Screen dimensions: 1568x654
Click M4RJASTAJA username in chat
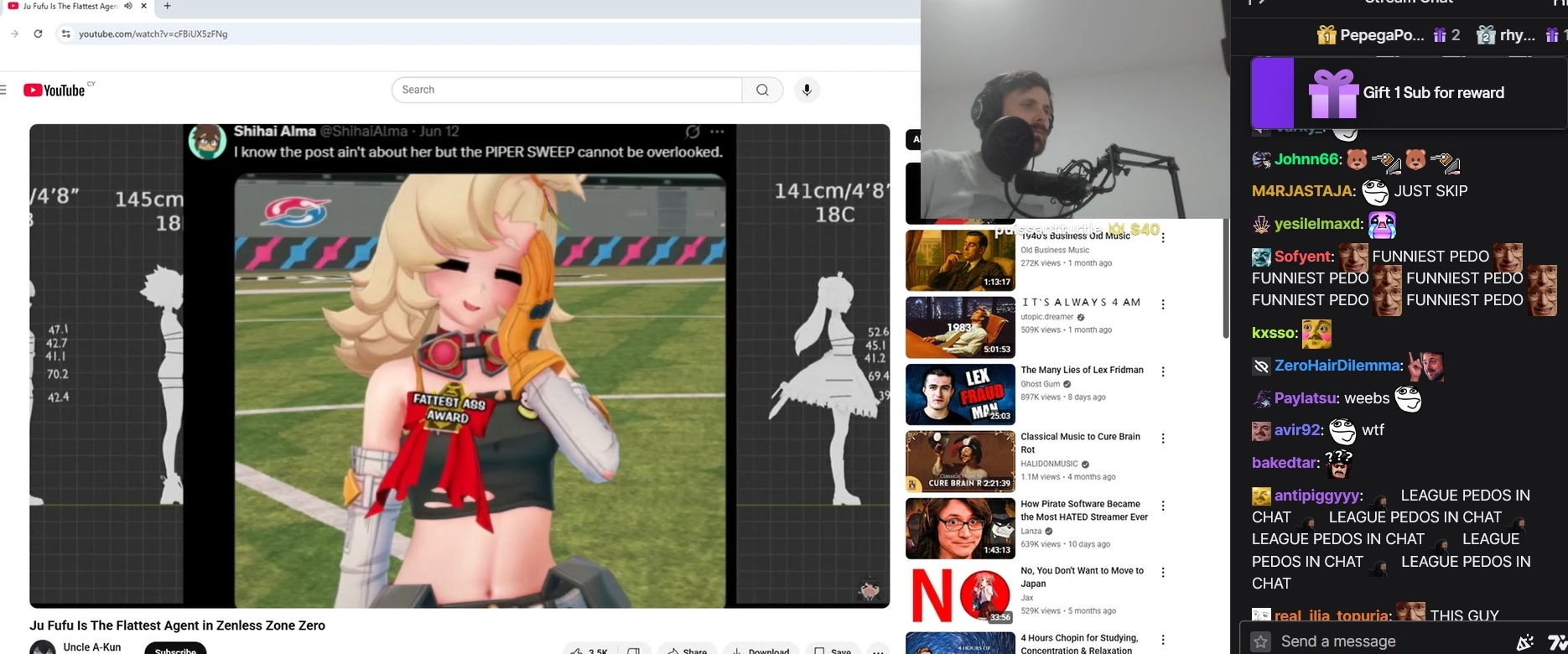click(1301, 191)
